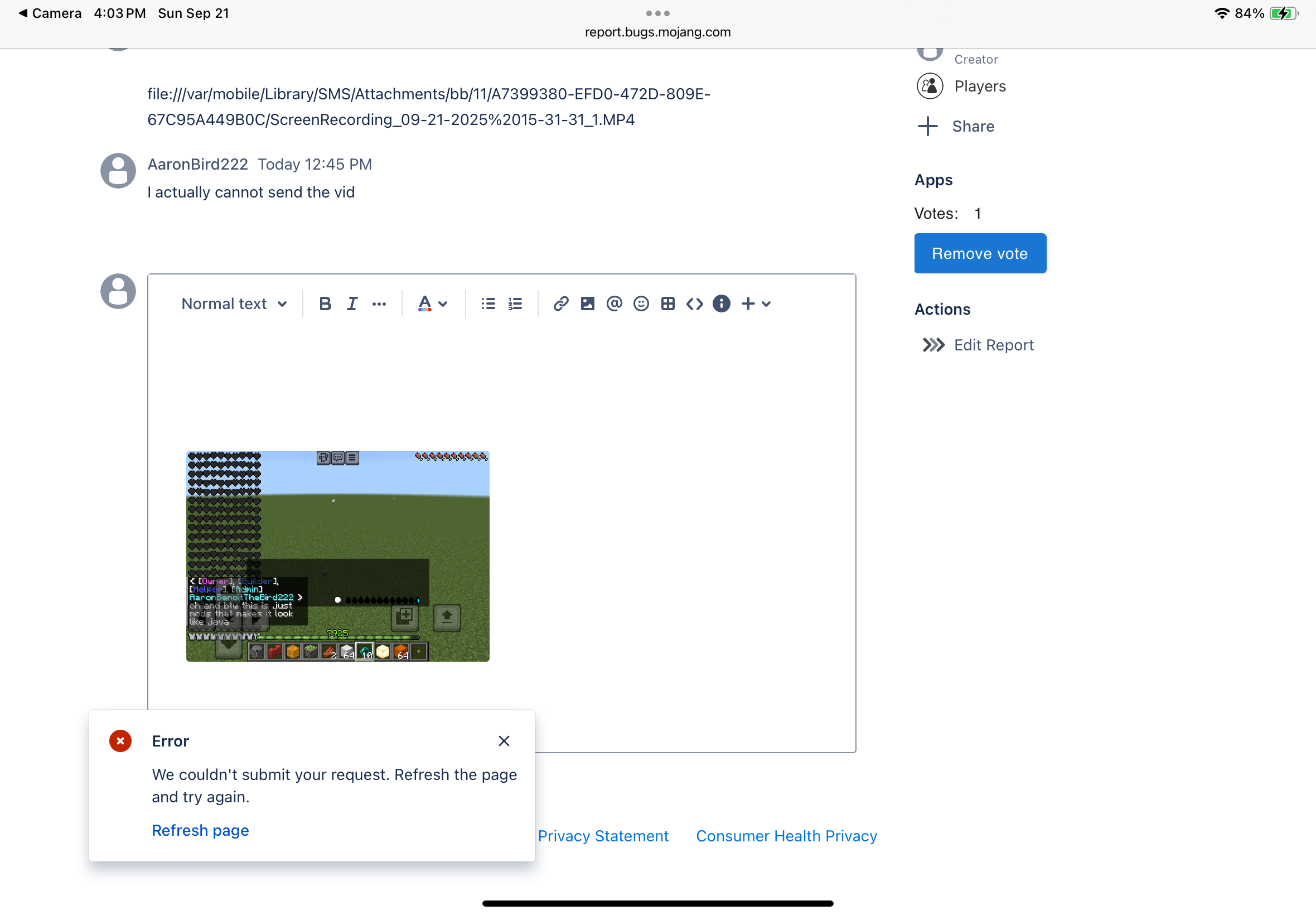The image size is (1316, 915).
Task: Open Normal text style dropdown
Action: pyautogui.click(x=234, y=304)
